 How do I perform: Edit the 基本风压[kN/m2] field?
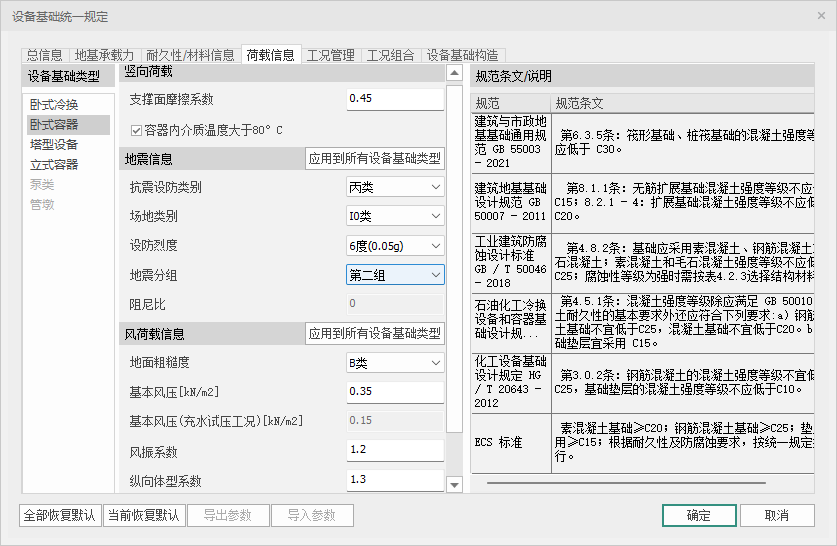(395, 392)
